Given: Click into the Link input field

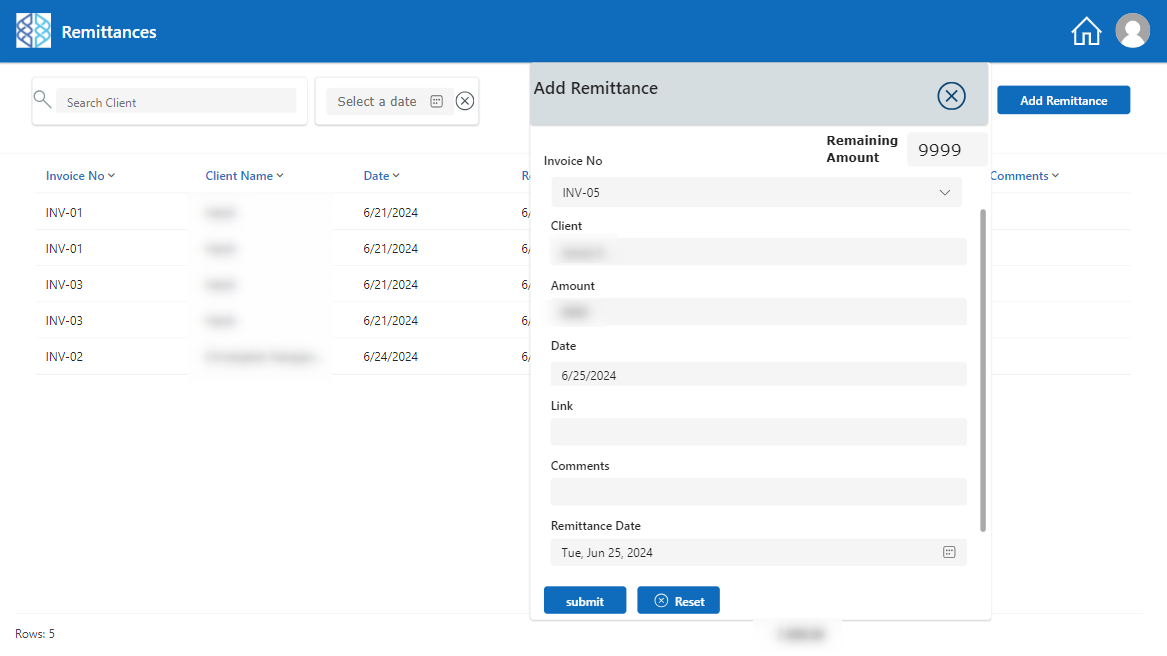Looking at the screenshot, I should (x=758, y=432).
